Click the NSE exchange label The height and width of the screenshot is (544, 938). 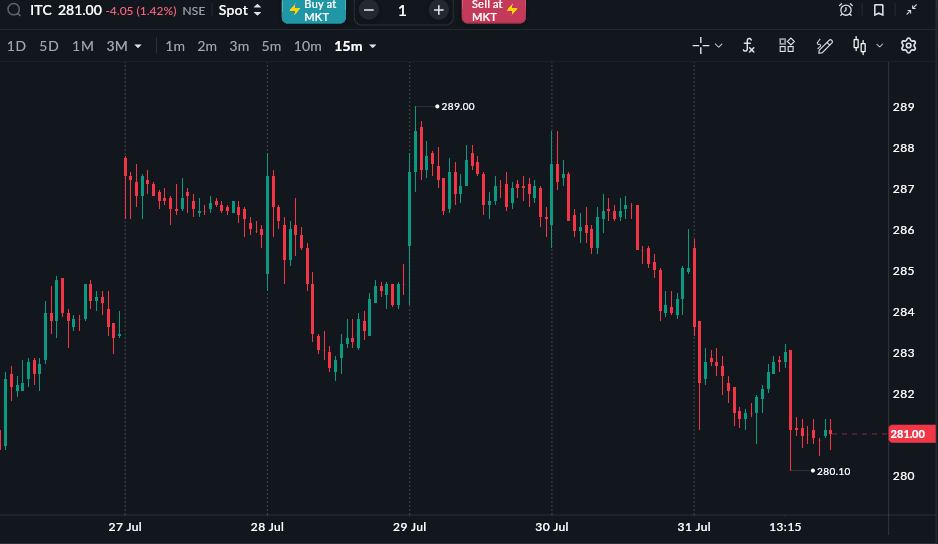tap(194, 11)
